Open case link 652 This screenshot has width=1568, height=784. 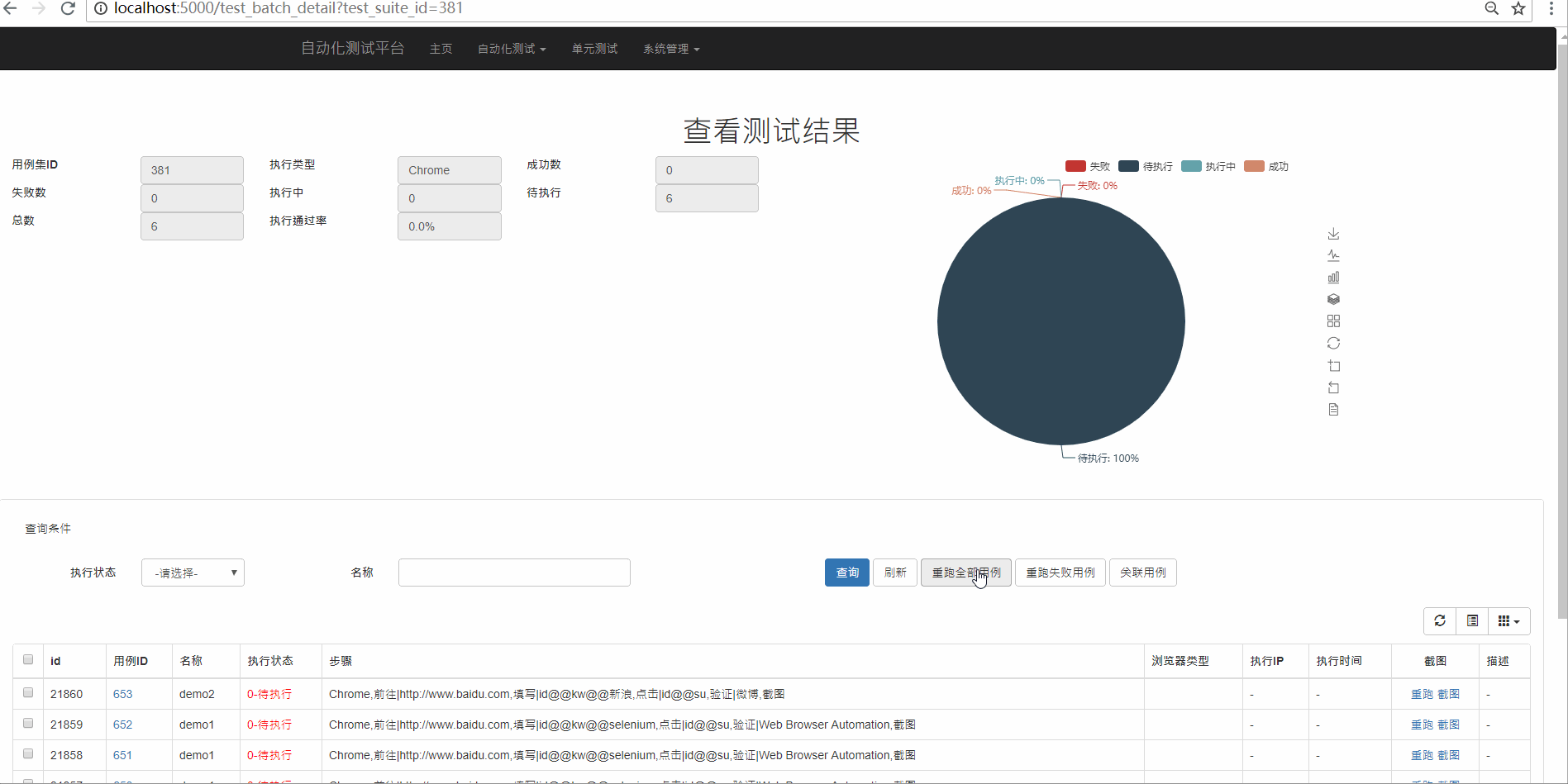click(x=122, y=725)
